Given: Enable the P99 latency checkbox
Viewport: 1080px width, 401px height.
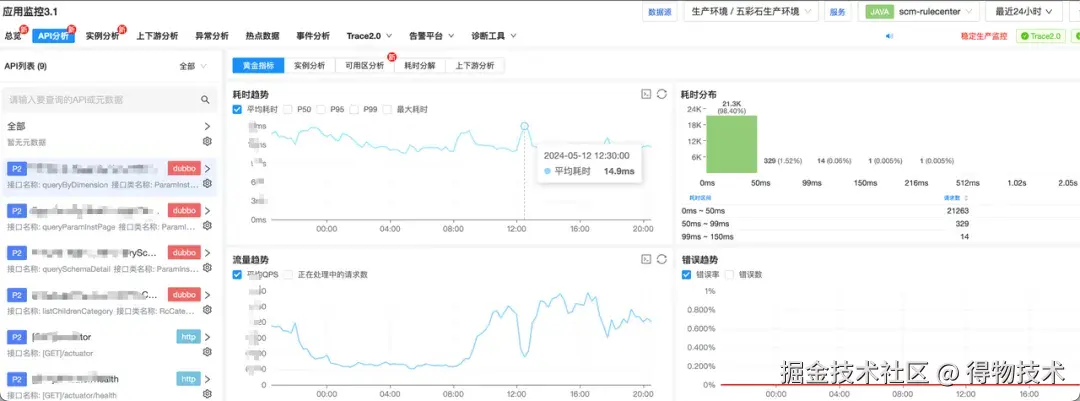Looking at the screenshot, I should tap(354, 110).
